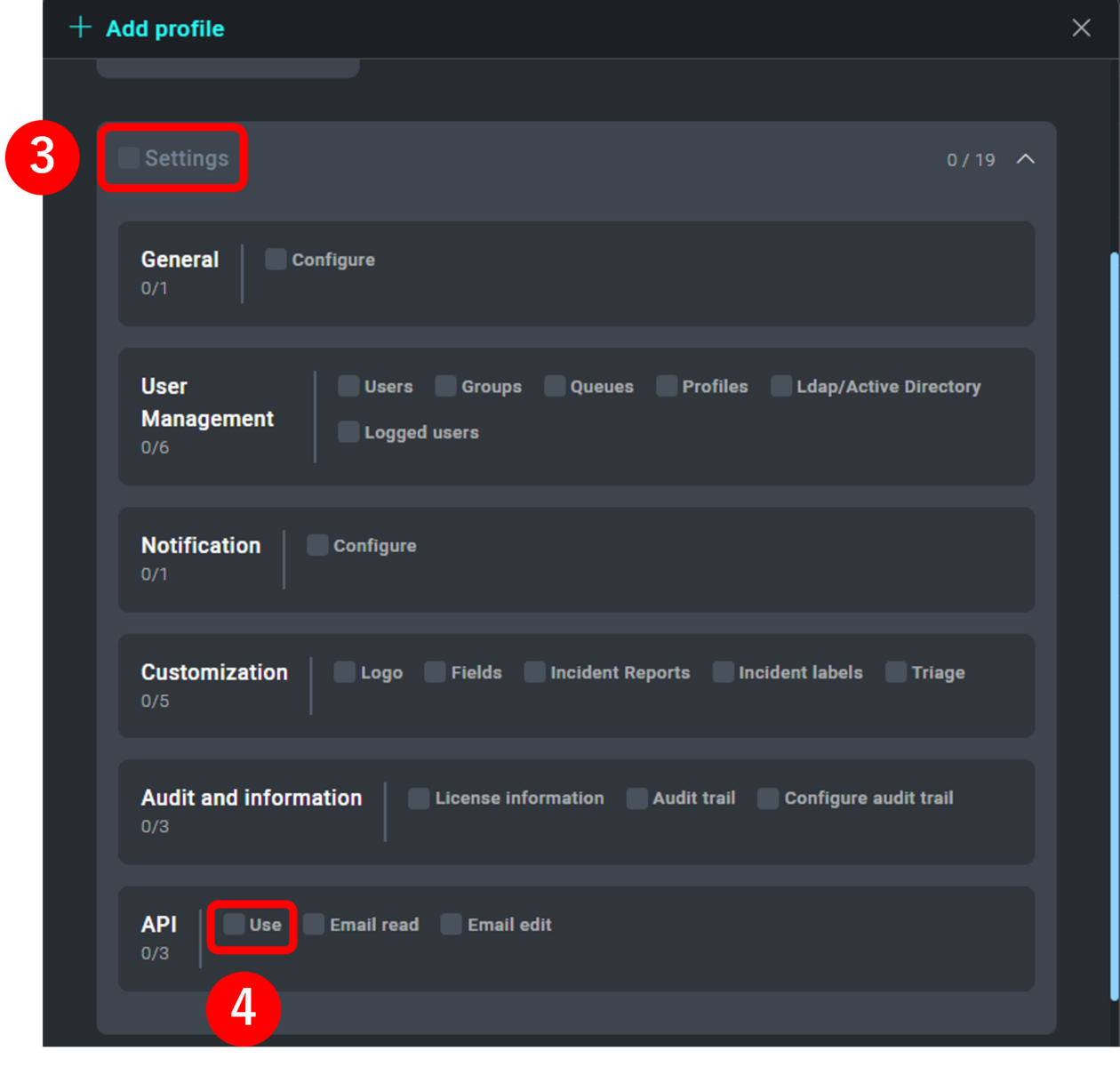Screen dimensions: 1120x1067
Task: Enable Configure under Notification
Action: (x=317, y=545)
